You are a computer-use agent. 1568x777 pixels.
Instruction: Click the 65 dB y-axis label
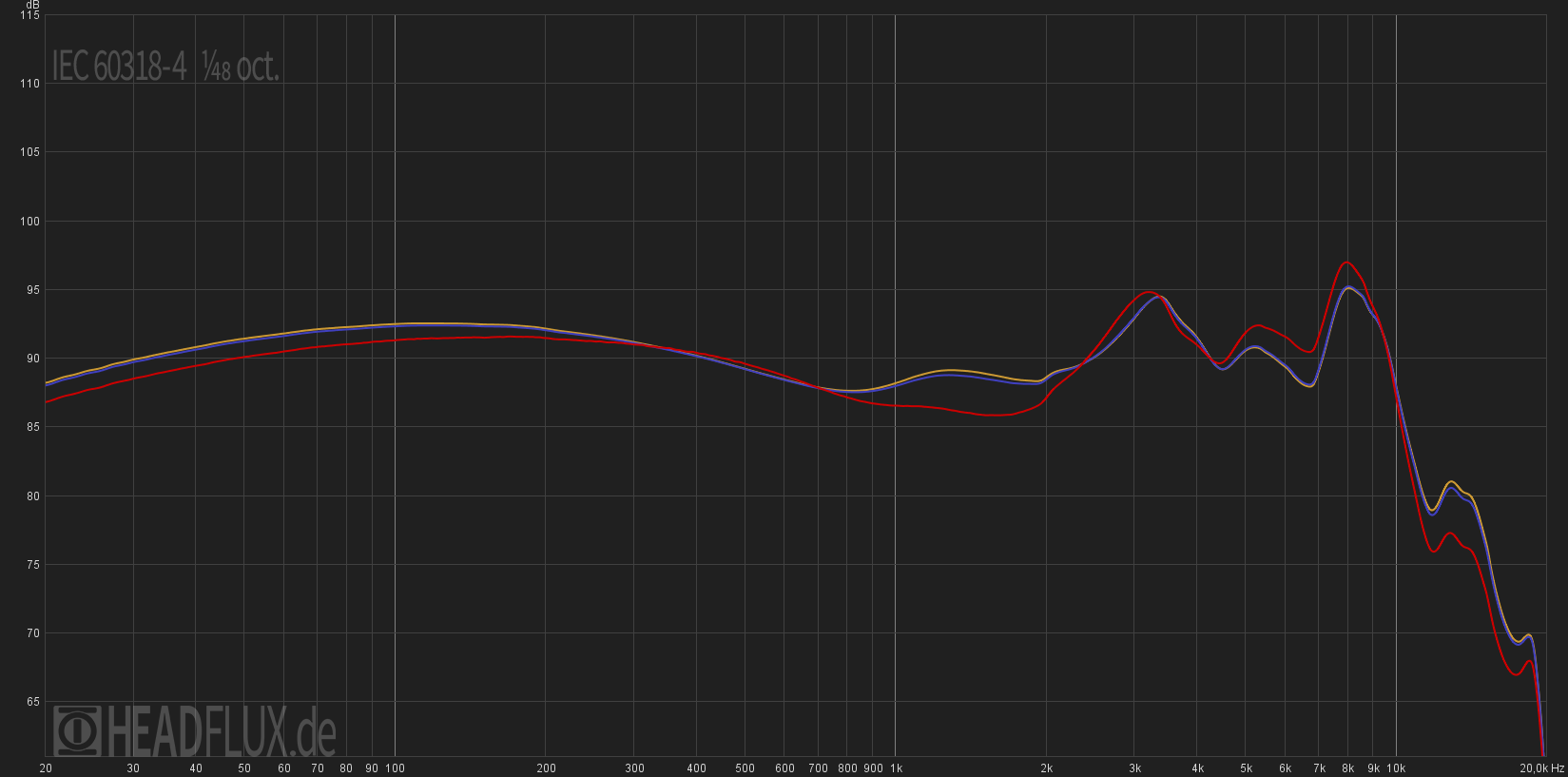pos(32,702)
